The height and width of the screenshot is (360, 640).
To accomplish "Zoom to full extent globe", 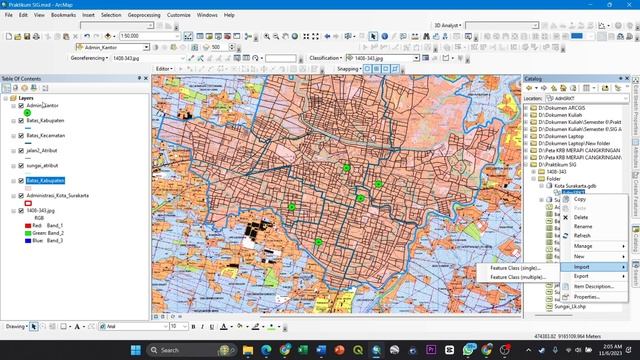I will pyautogui.click(x=295, y=36).
